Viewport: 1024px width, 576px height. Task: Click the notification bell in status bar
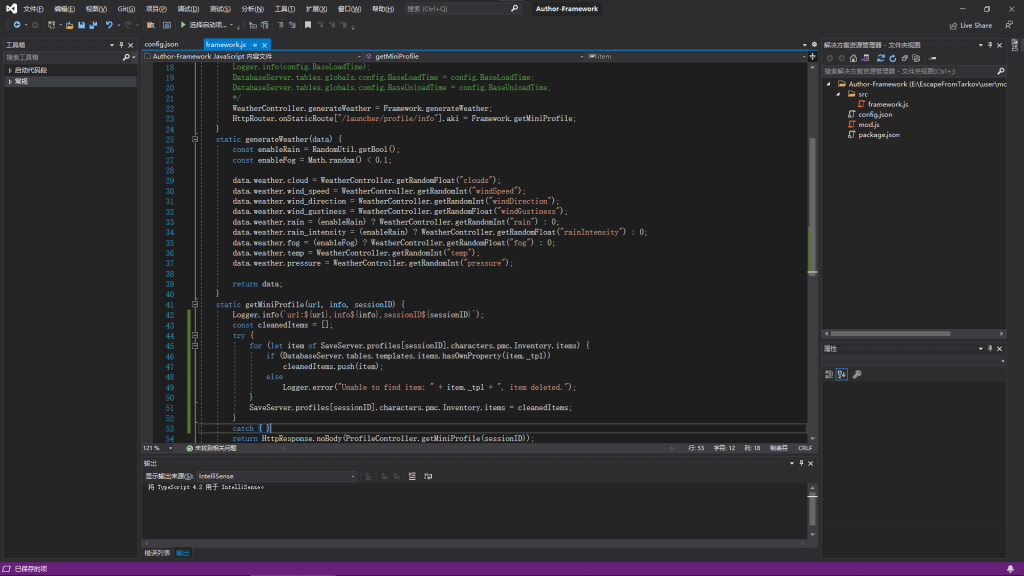point(1010,569)
